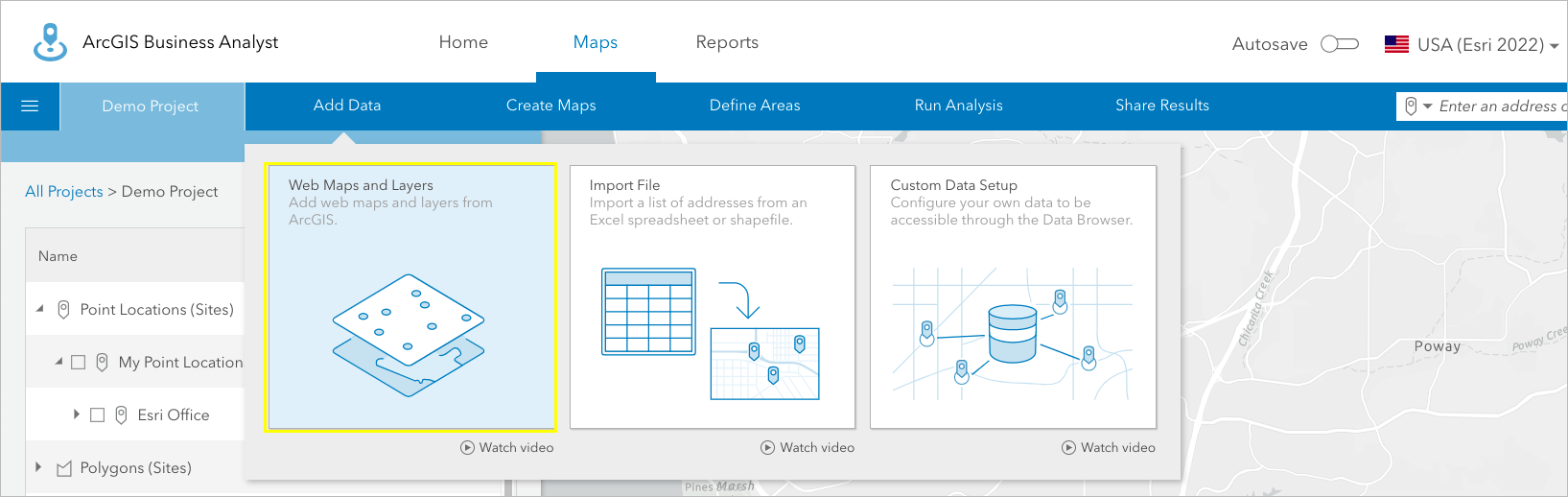
Task: Open the Run Analysis menu
Action: pos(959,106)
